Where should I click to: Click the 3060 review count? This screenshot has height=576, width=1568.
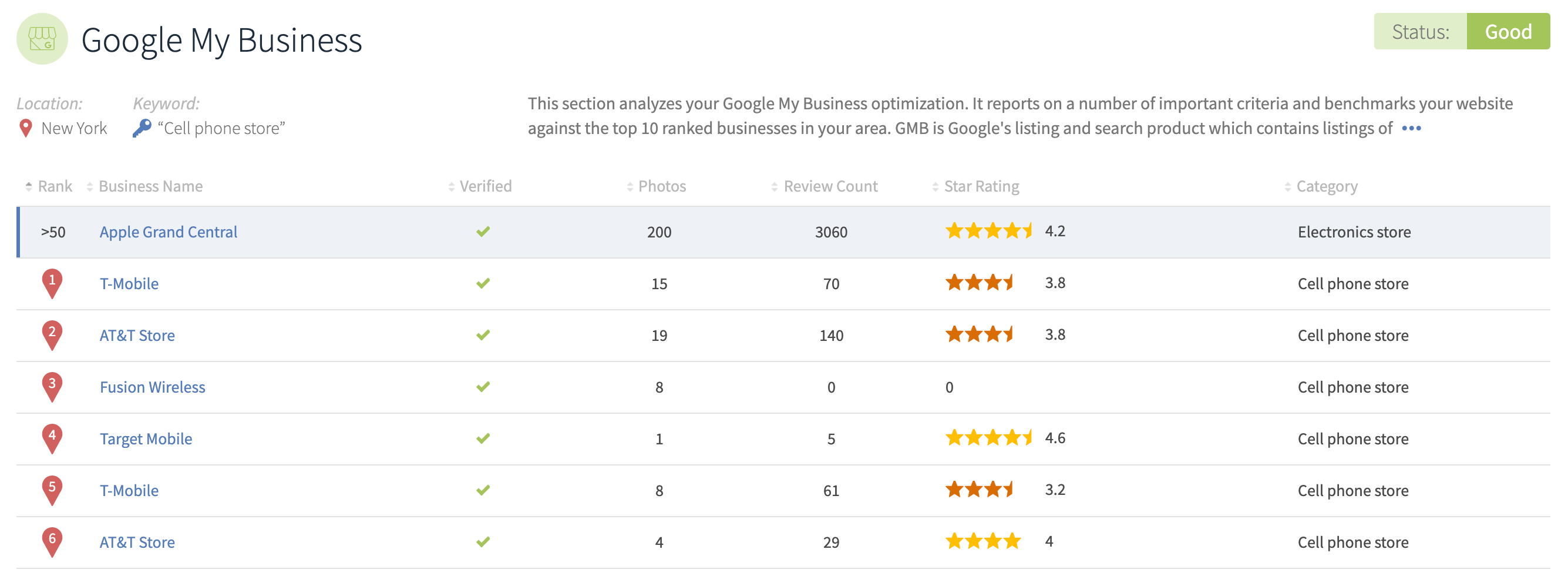(831, 232)
